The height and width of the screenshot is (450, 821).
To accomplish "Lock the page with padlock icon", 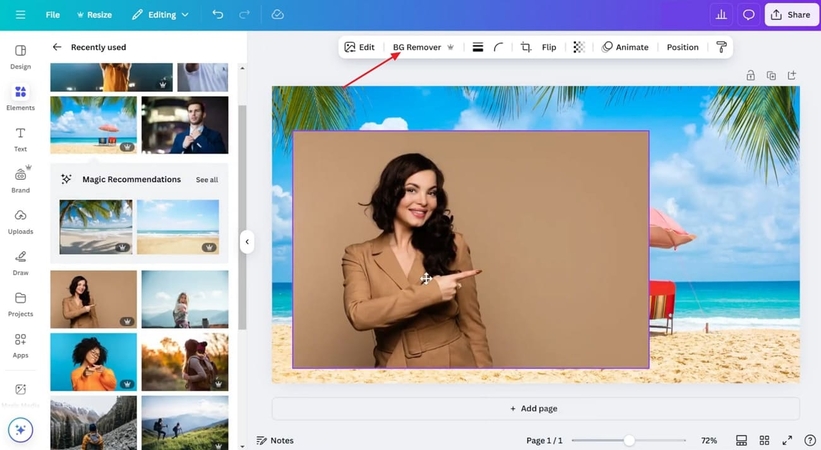I will coord(750,75).
